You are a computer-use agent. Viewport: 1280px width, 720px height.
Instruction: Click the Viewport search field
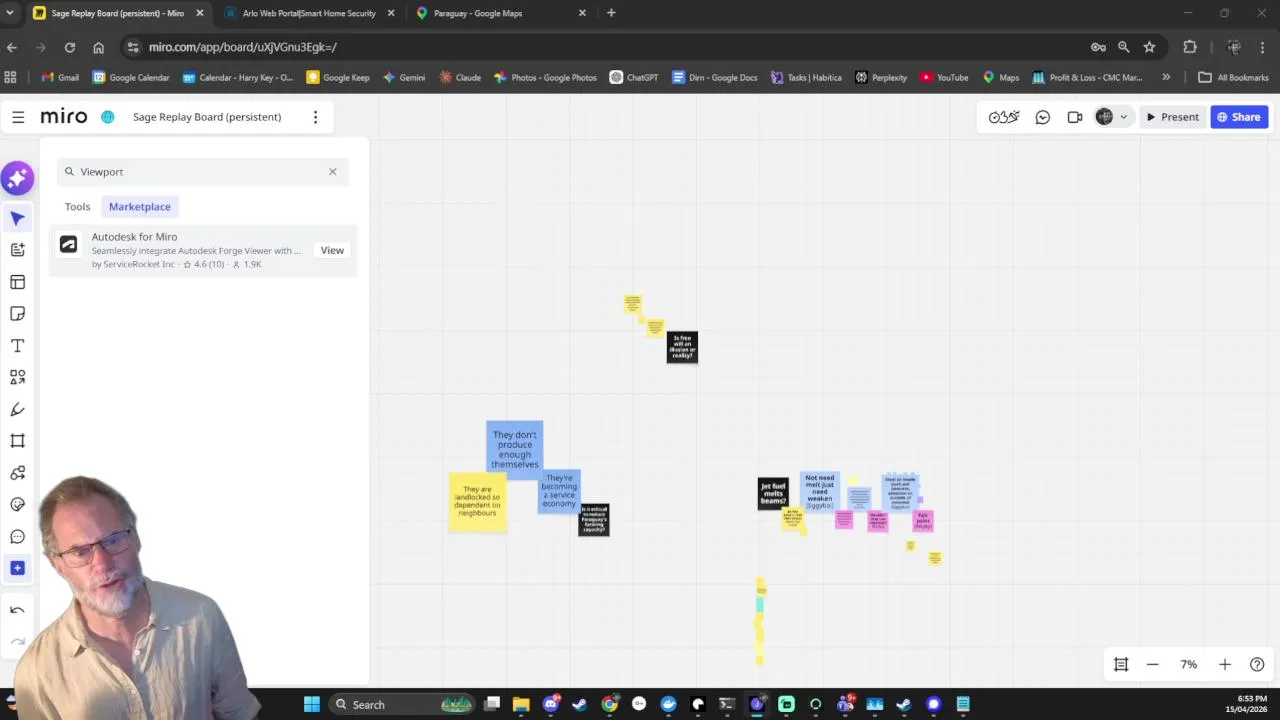203,172
